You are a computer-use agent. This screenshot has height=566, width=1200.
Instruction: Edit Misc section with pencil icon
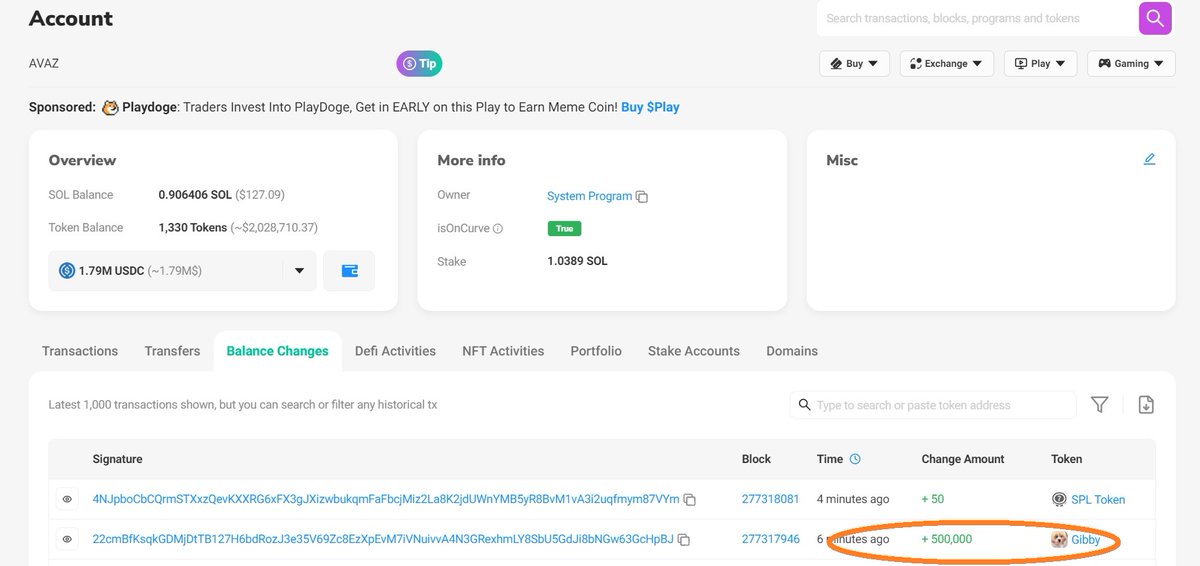pyautogui.click(x=1149, y=159)
